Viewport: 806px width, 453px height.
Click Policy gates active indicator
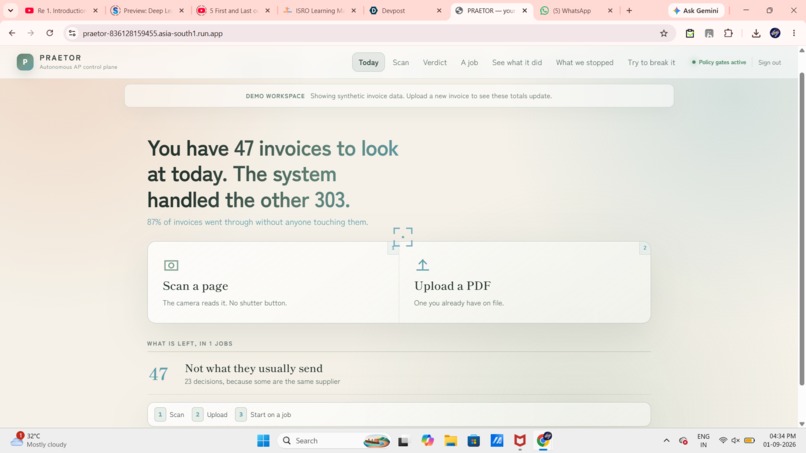pos(719,62)
